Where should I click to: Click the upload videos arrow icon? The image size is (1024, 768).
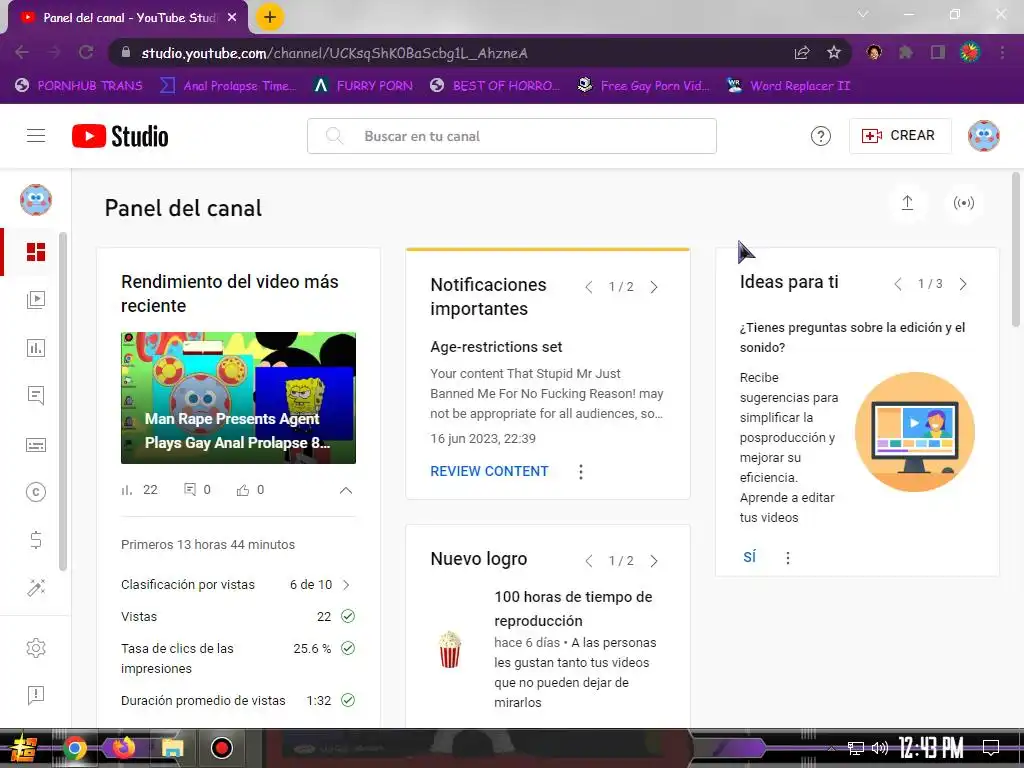point(907,203)
